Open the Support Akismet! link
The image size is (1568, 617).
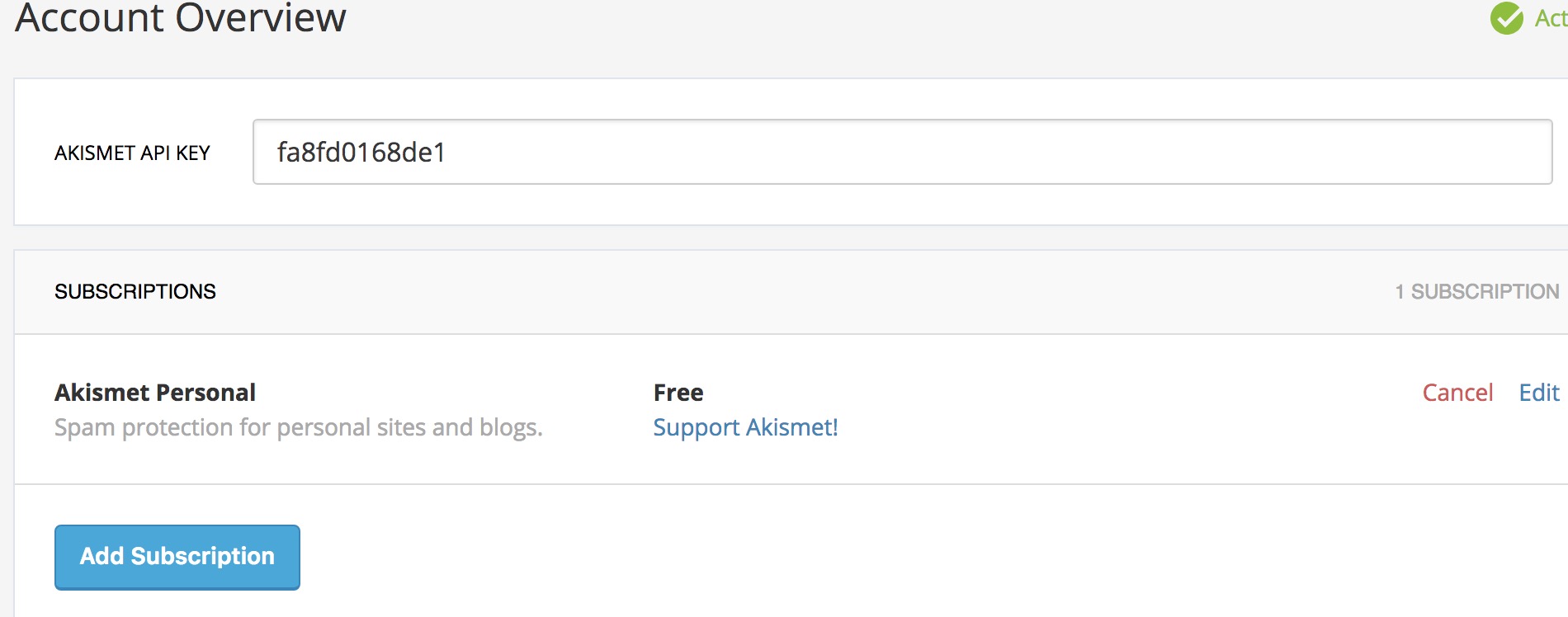(745, 427)
